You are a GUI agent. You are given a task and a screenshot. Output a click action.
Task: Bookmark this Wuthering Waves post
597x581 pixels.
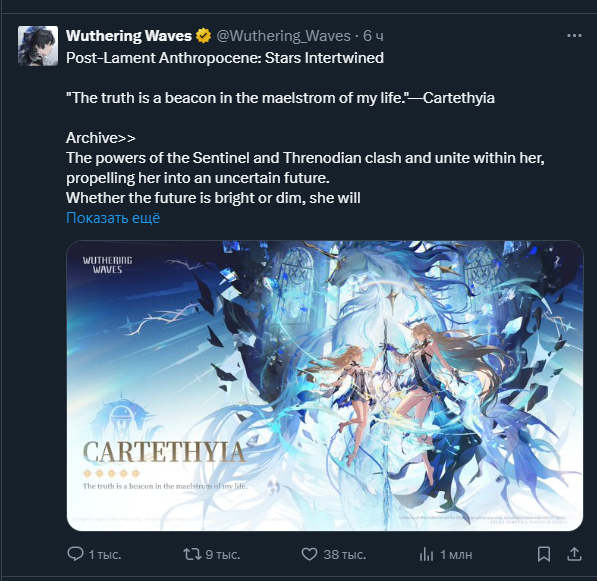tap(544, 554)
